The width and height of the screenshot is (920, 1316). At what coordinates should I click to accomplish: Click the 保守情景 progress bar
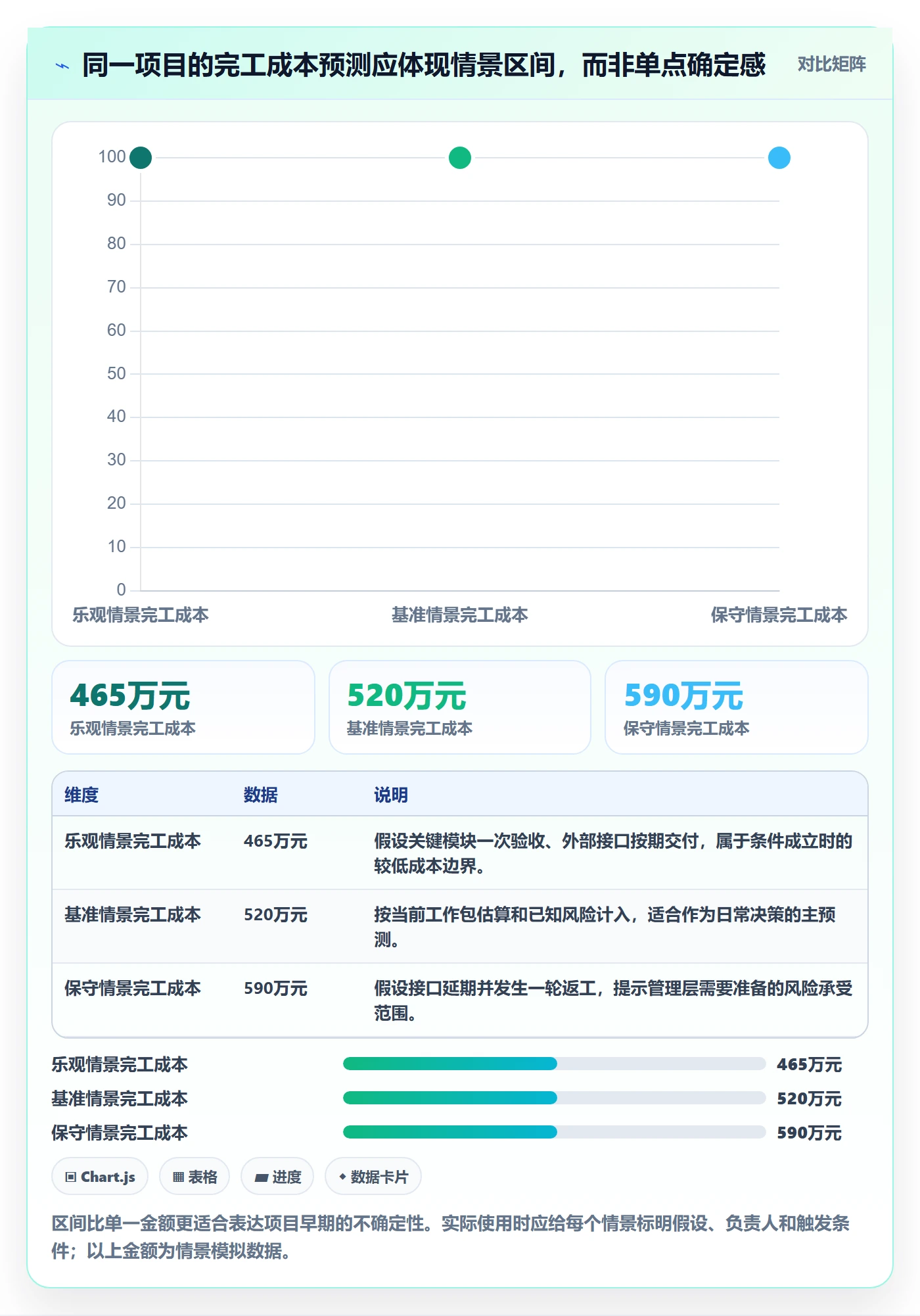tap(555, 1133)
